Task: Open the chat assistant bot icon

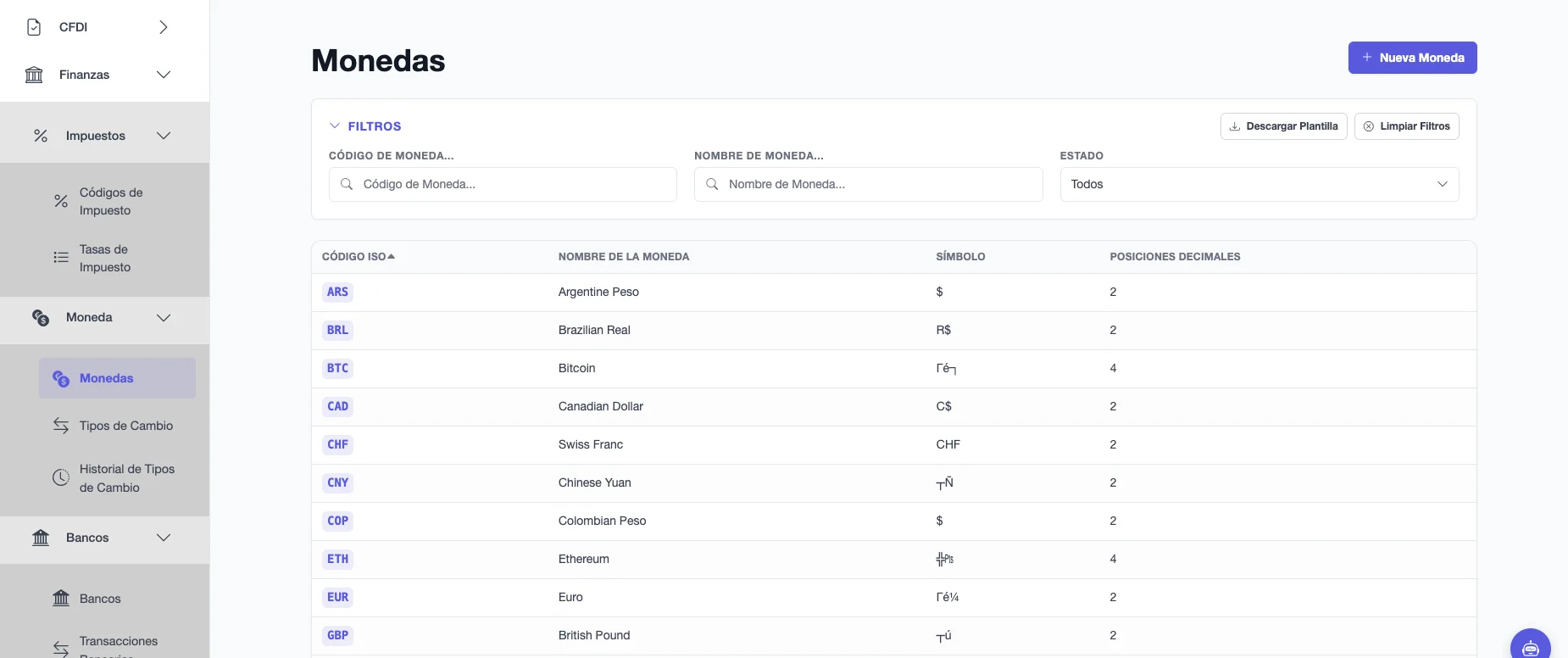Action: click(x=1531, y=648)
